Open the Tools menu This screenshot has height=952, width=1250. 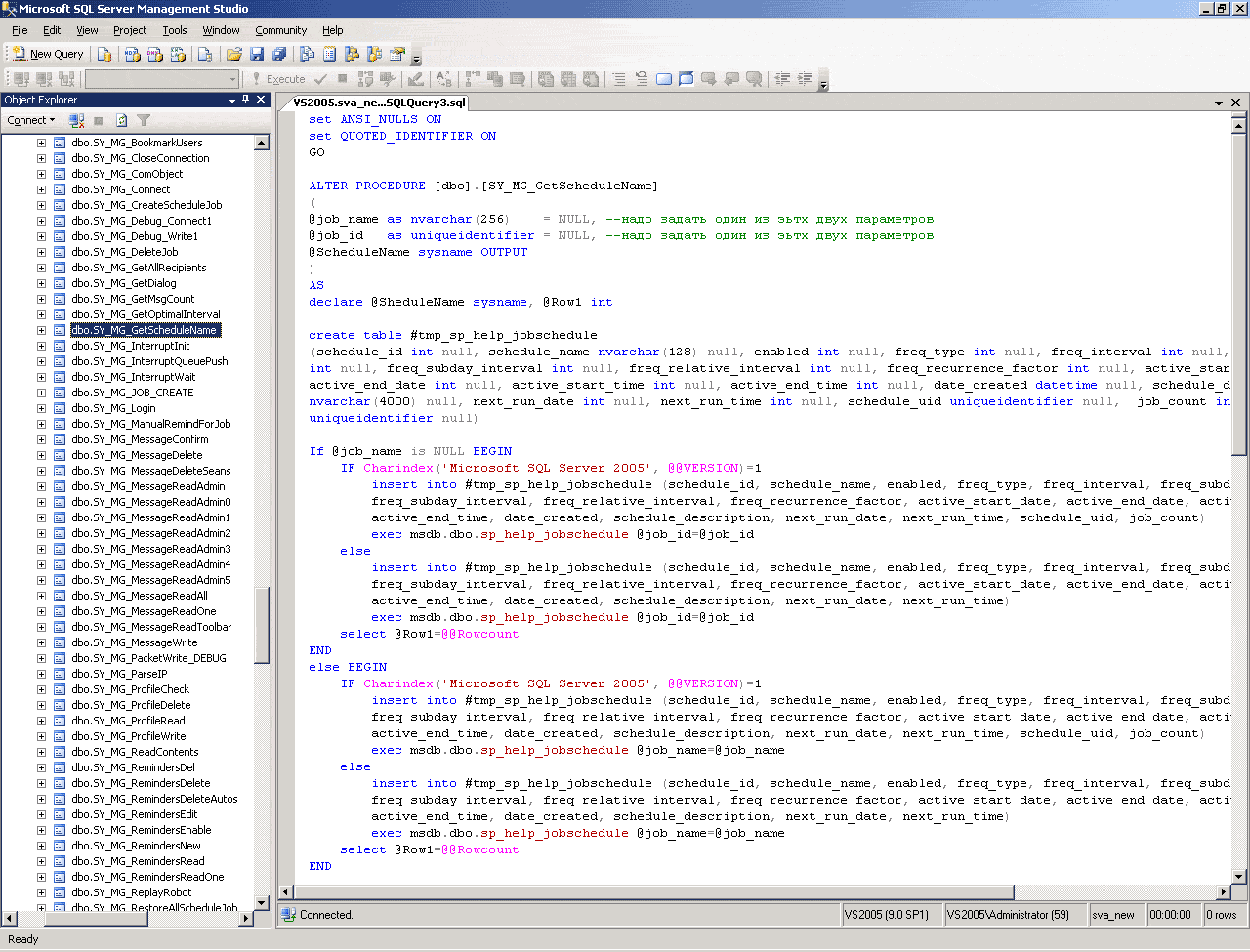pyautogui.click(x=175, y=30)
